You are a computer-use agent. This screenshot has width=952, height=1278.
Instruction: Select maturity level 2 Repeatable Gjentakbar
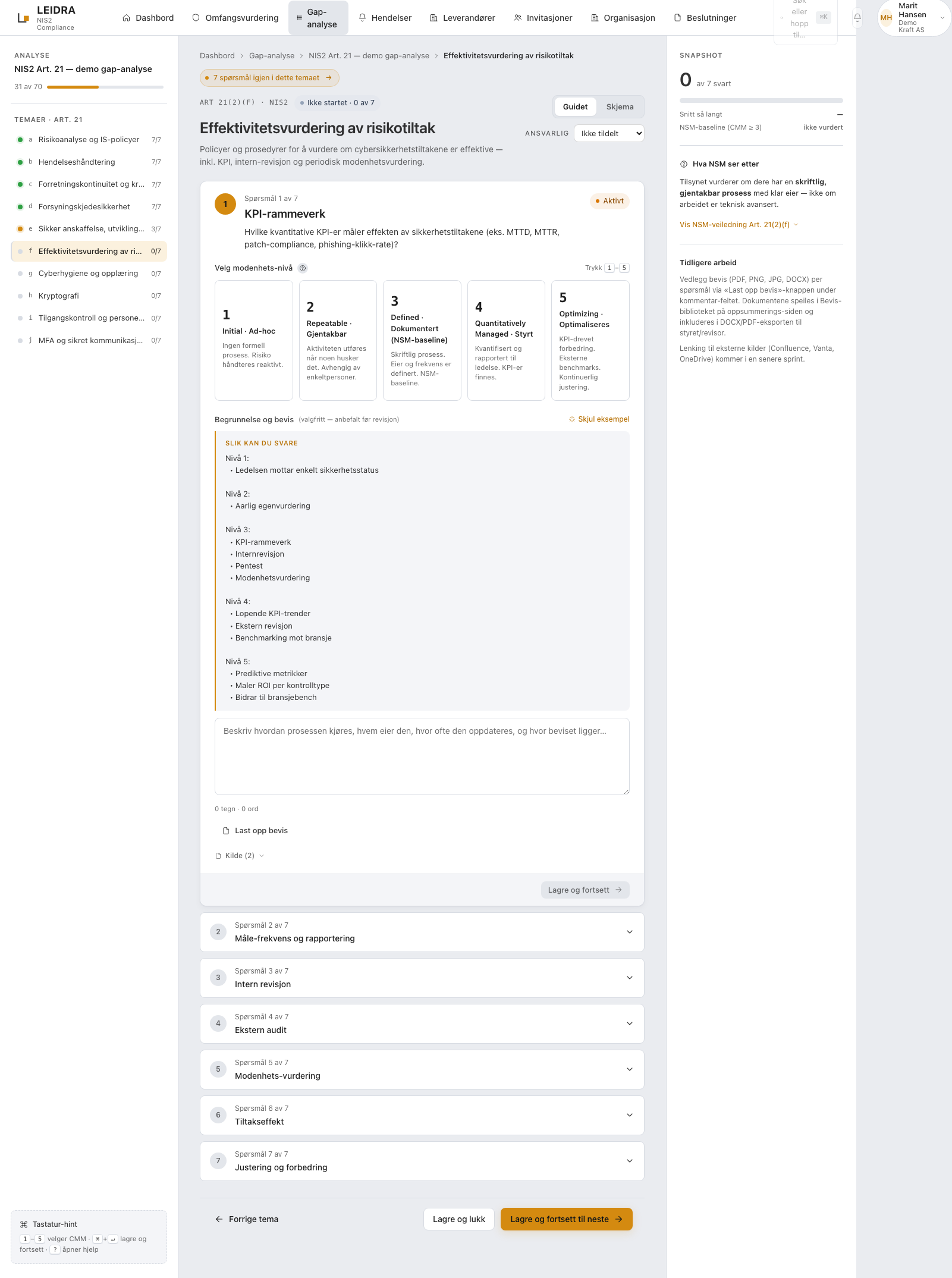click(x=338, y=341)
